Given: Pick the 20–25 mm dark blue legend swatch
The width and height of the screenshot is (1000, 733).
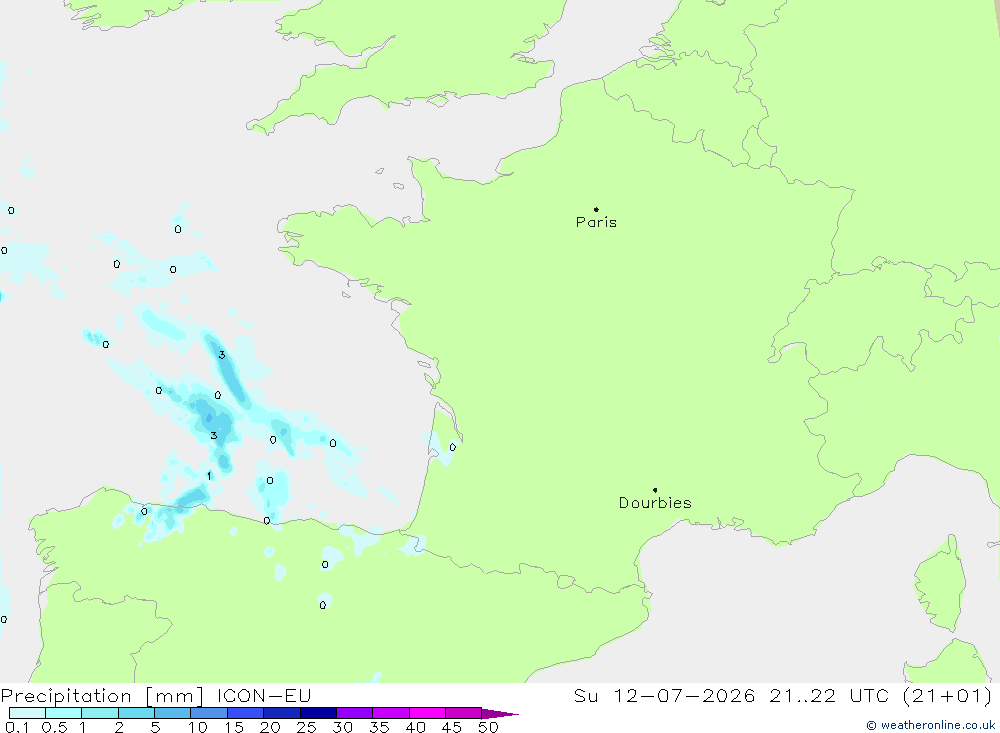Looking at the screenshot, I should click(x=282, y=713).
